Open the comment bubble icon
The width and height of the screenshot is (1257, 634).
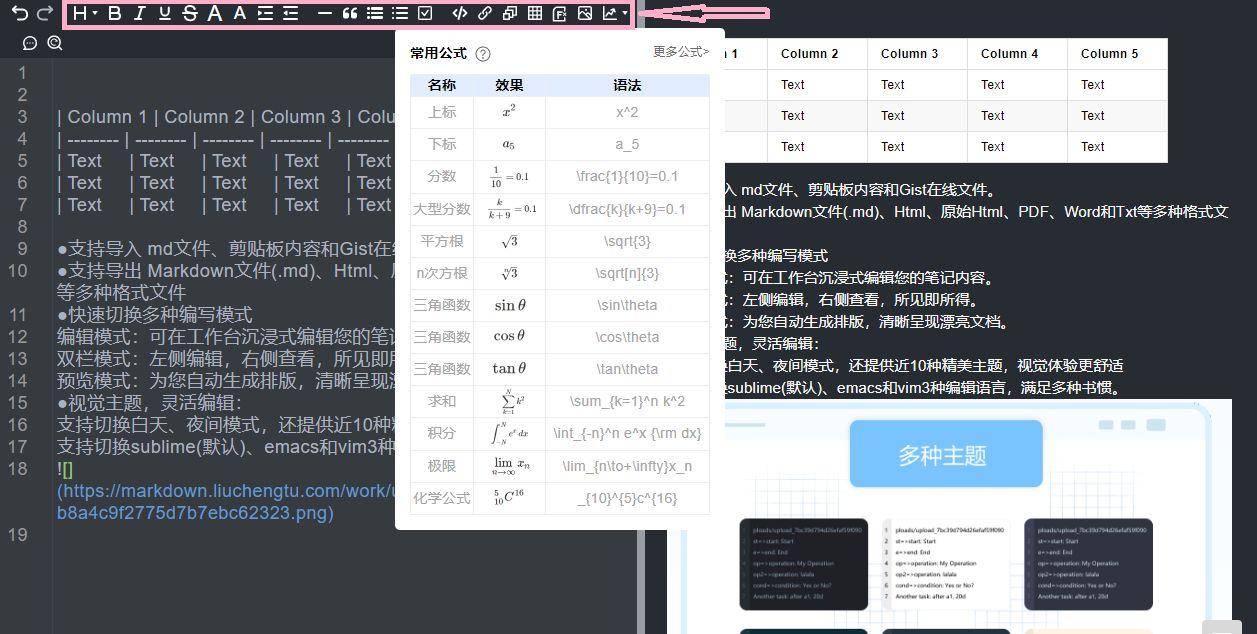[29, 43]
